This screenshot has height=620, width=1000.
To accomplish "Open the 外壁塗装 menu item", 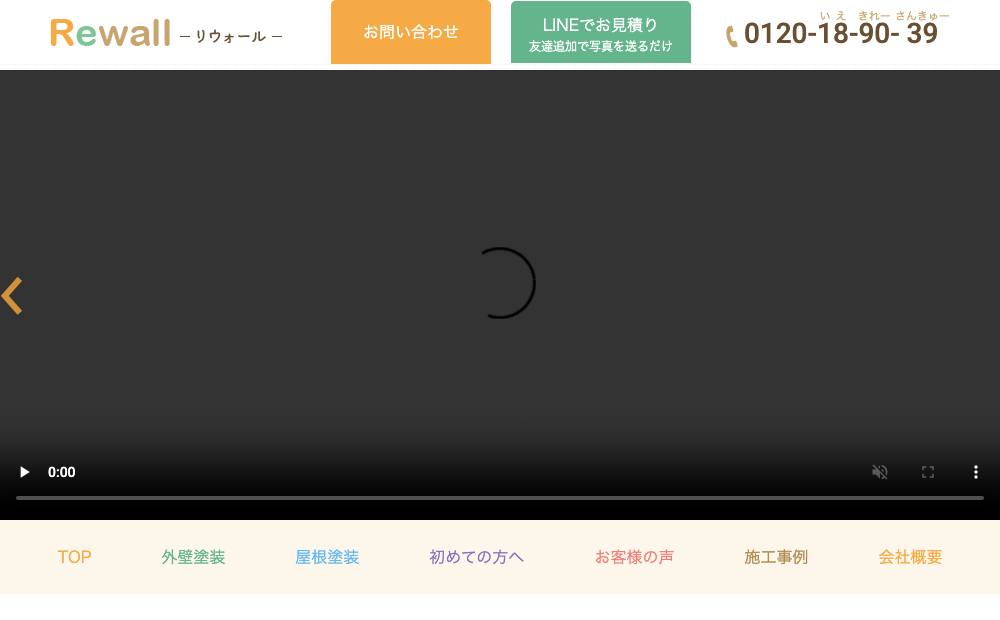I will 193,557.
